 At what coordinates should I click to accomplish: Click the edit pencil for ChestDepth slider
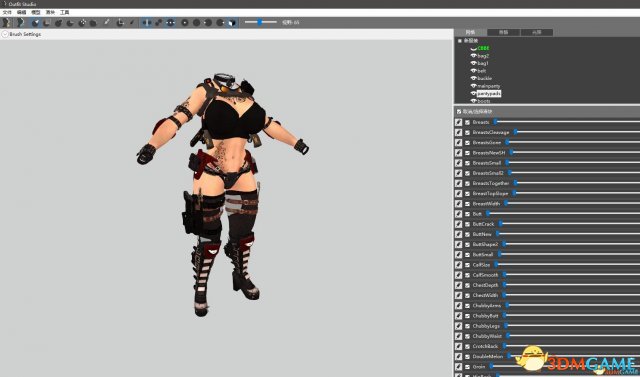[459, 285]
